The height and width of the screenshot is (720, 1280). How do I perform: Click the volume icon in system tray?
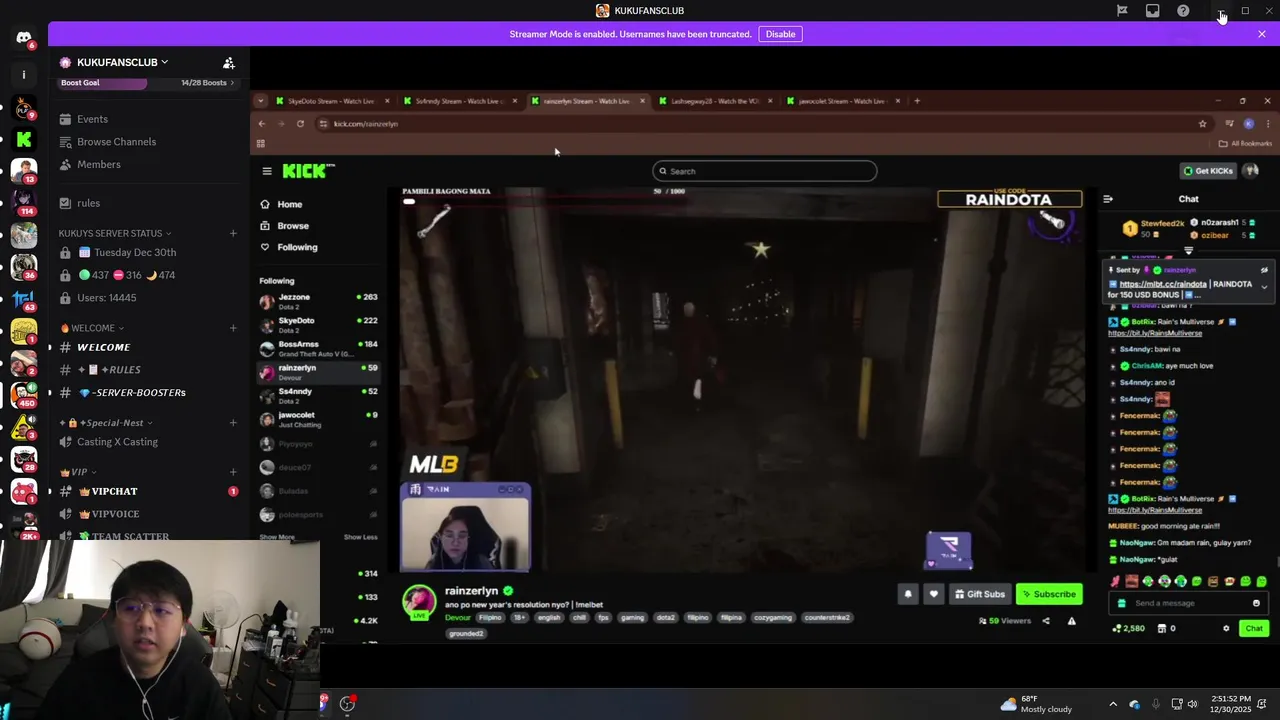tap(1192, 704)
